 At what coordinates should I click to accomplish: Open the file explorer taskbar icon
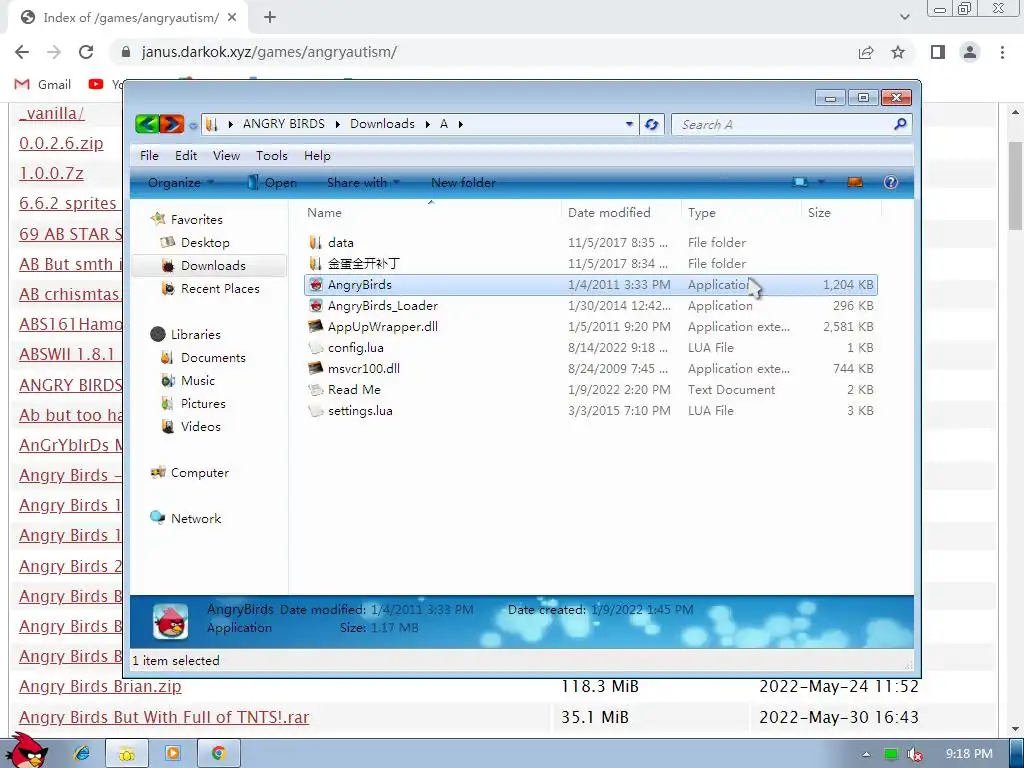tap(127, 754)
